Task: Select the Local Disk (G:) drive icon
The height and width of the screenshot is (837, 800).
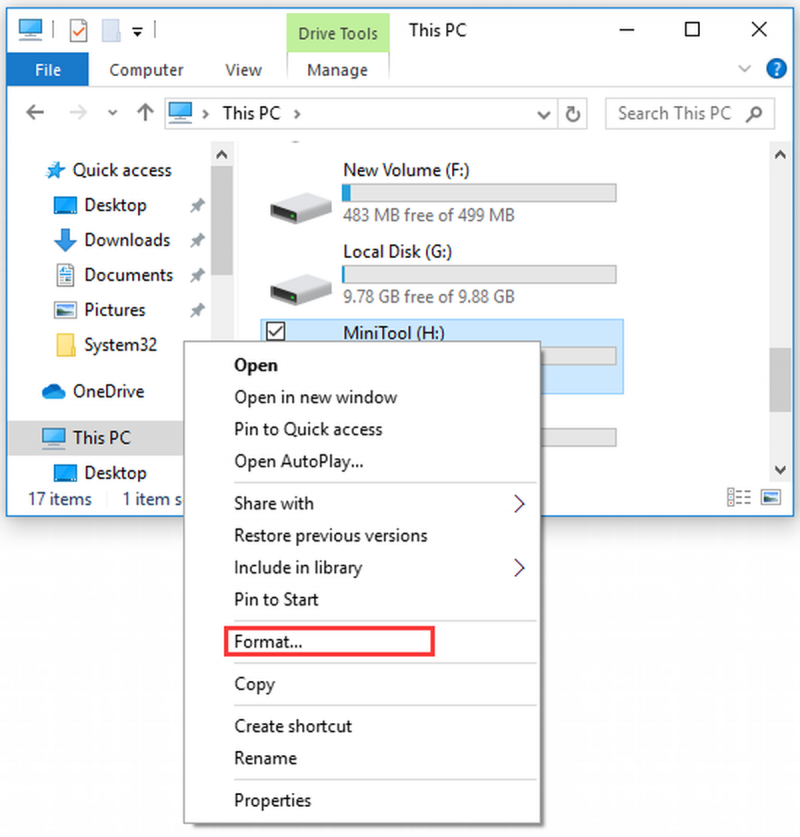Action: pyautogui.click(x=300, y=289)
